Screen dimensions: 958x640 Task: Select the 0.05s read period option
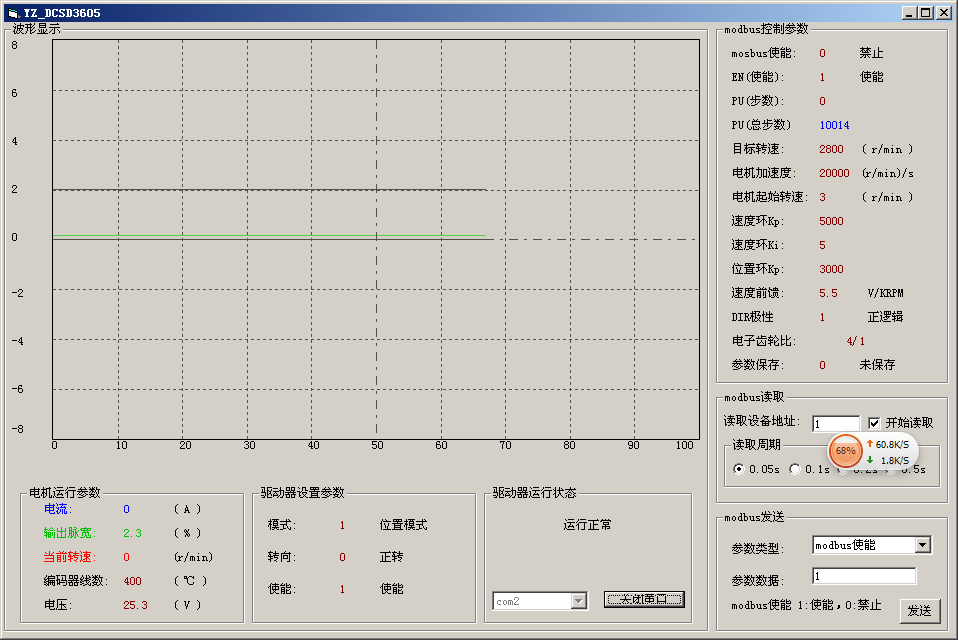pos(739,468)
